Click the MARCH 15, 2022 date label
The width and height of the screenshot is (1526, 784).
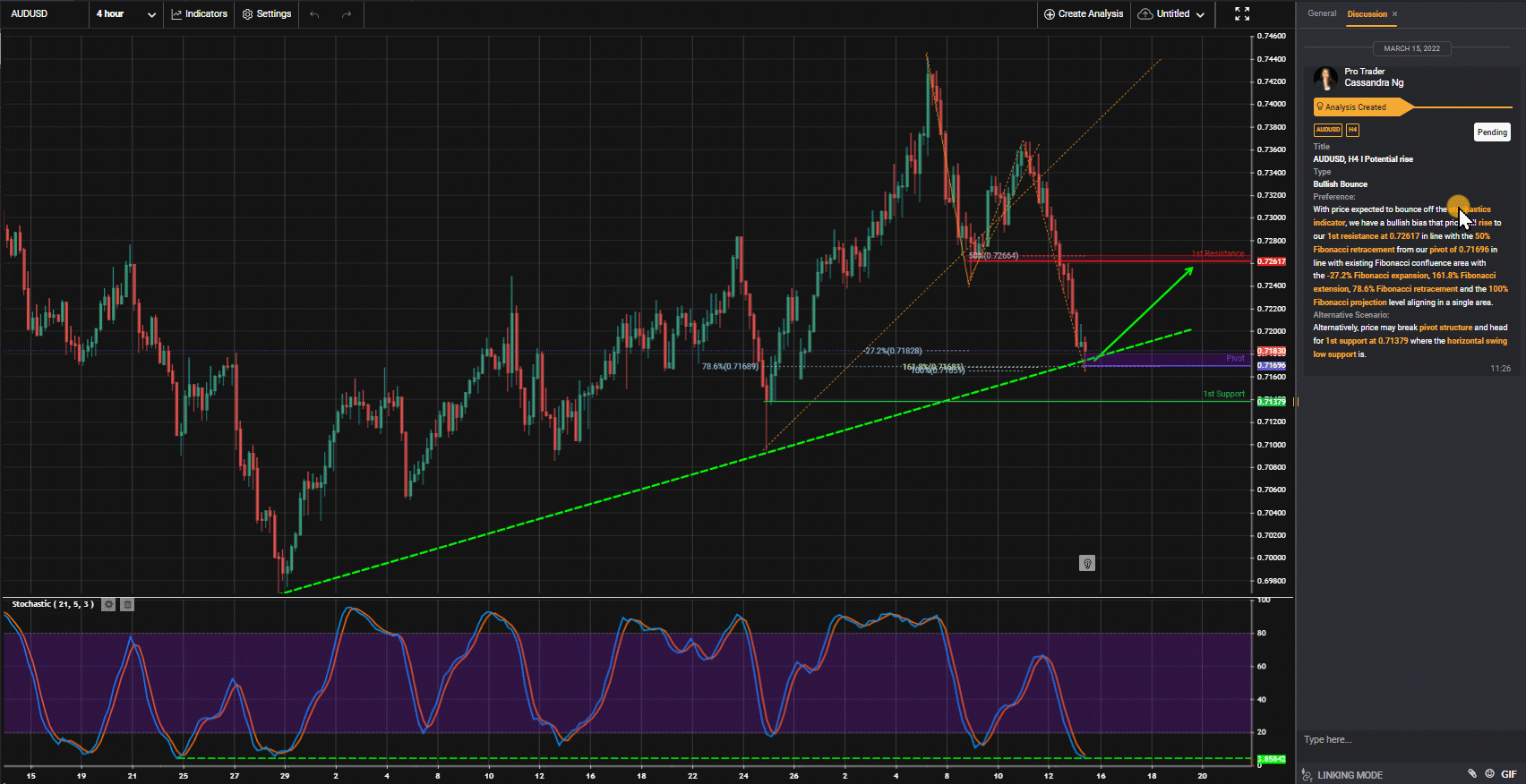pos(1412,48)
